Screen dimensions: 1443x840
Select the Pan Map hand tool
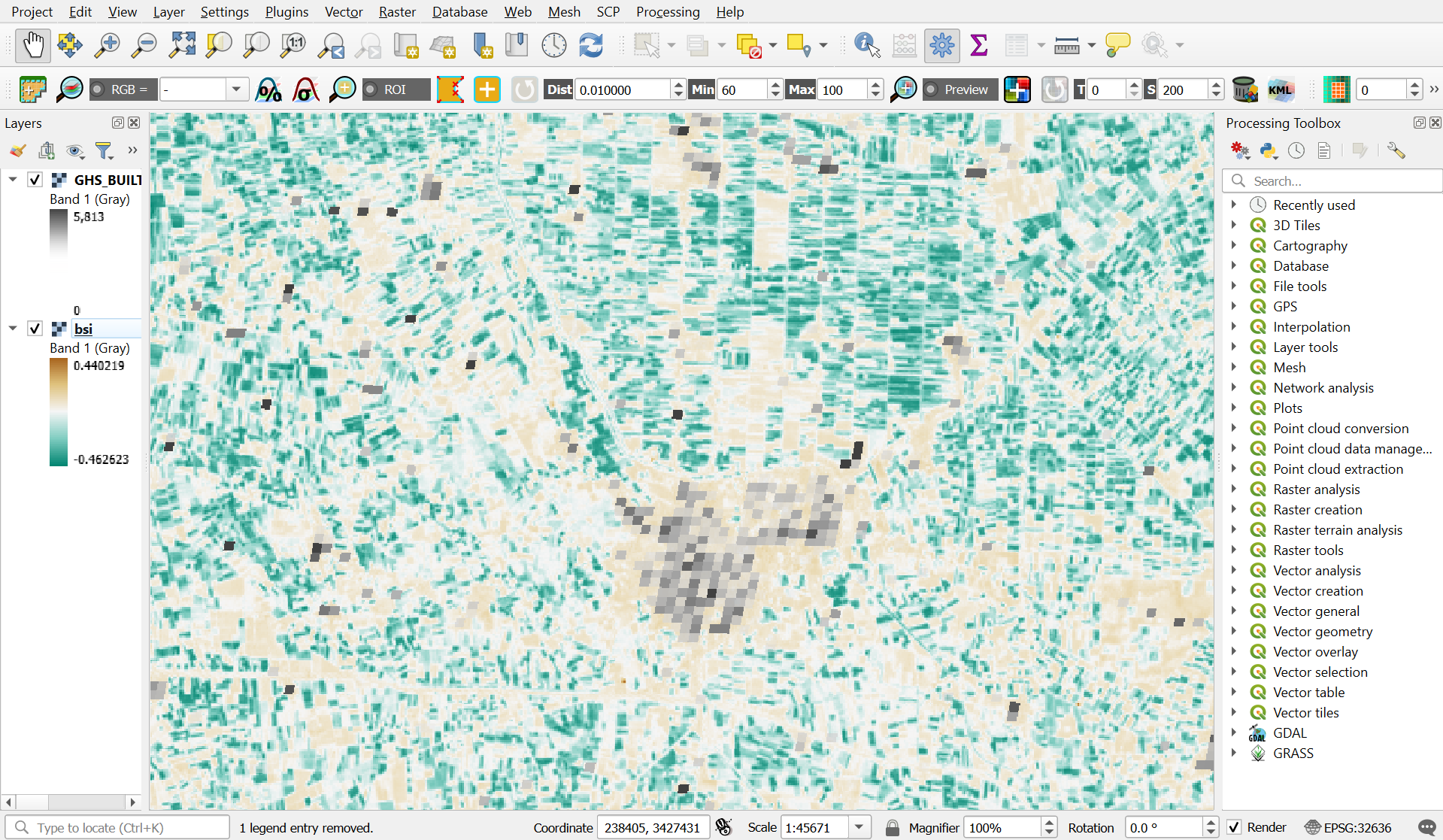click(x=32, y=45)
